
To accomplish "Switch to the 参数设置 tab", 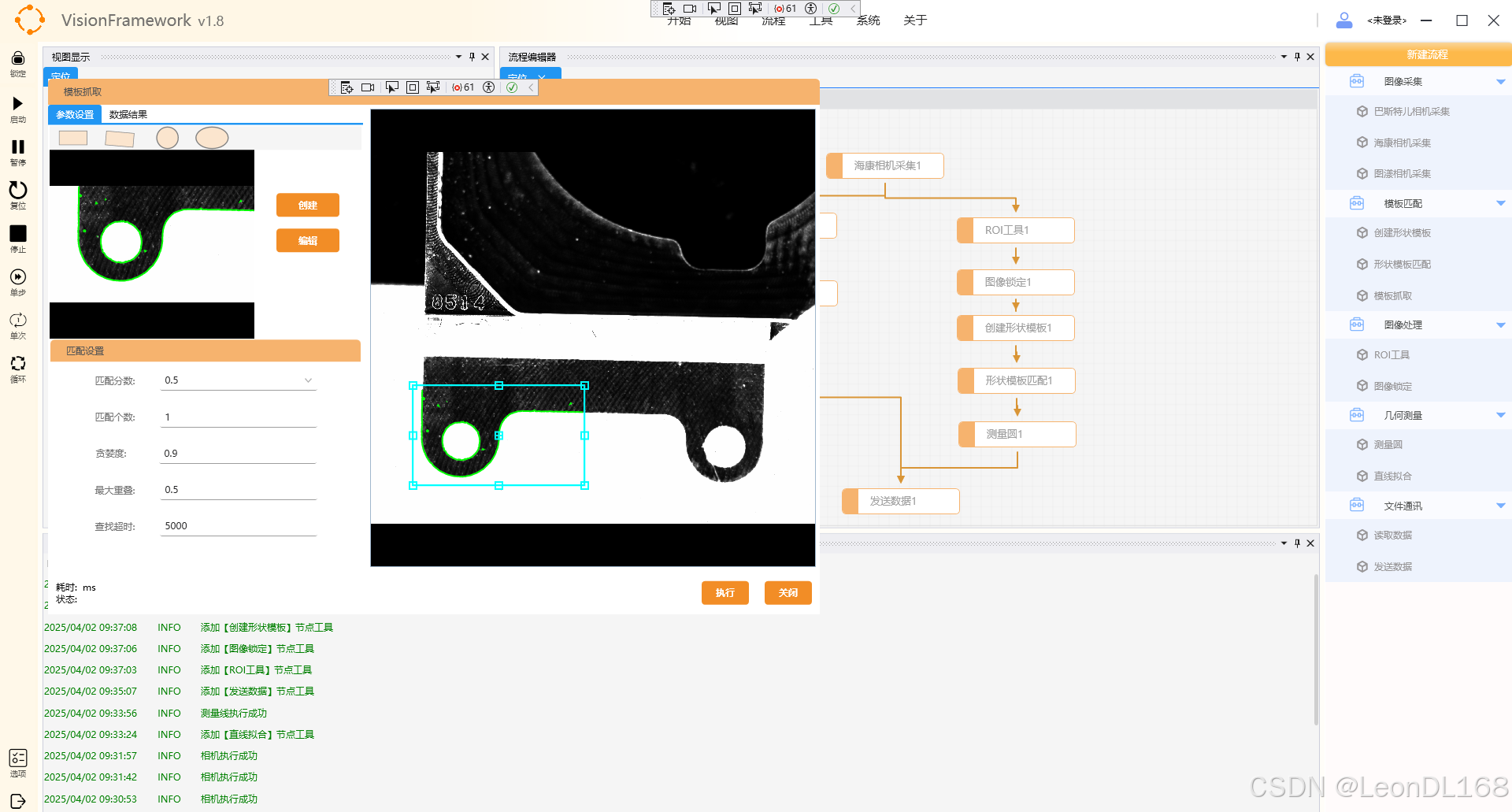I will click(75, 115).
